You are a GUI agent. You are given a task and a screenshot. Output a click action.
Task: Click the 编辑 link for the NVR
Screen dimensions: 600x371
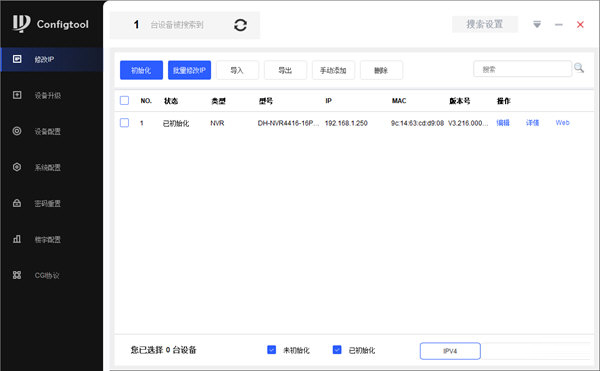(x=503, y=123)
